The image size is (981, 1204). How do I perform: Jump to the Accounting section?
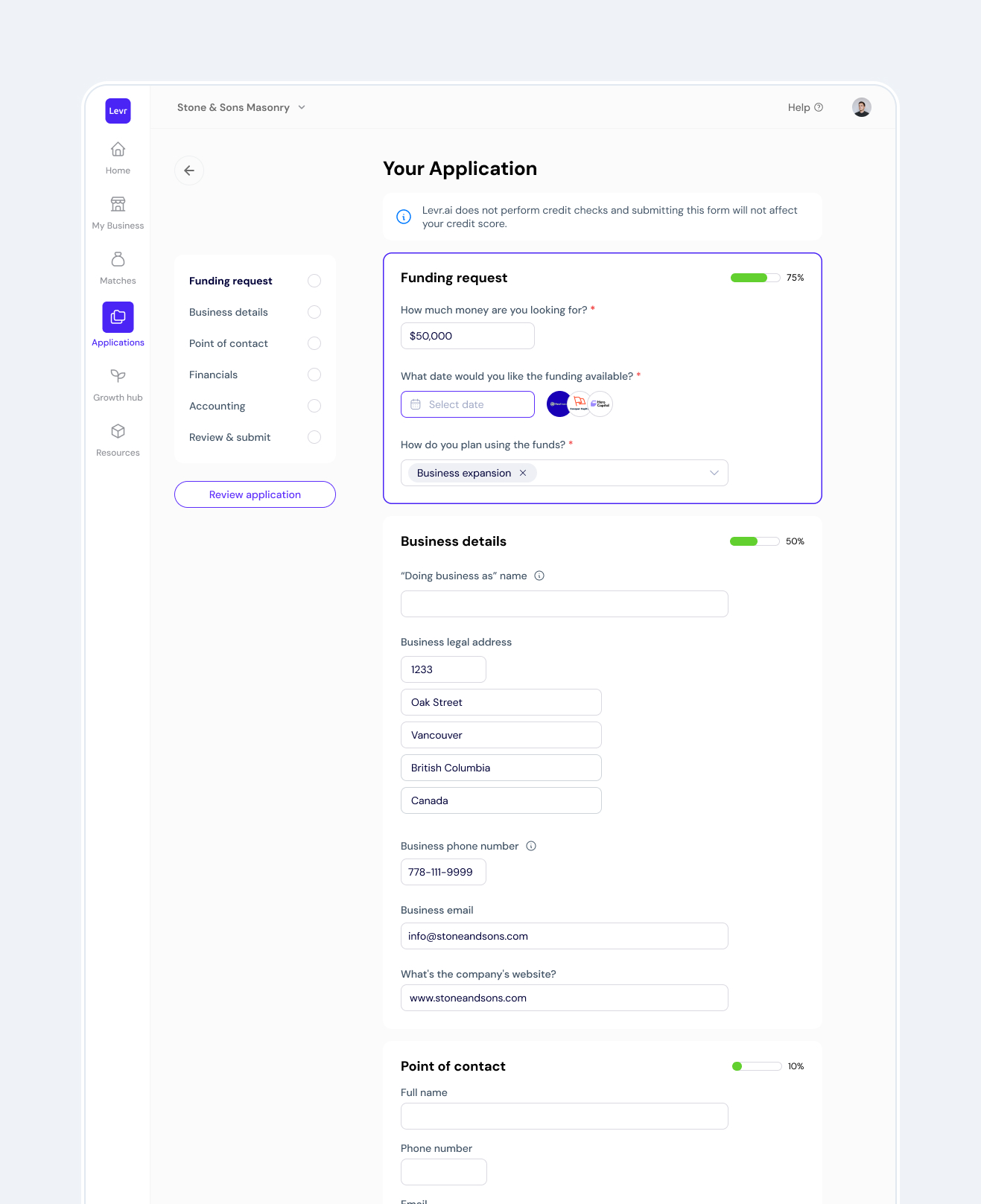coord(217,406)
